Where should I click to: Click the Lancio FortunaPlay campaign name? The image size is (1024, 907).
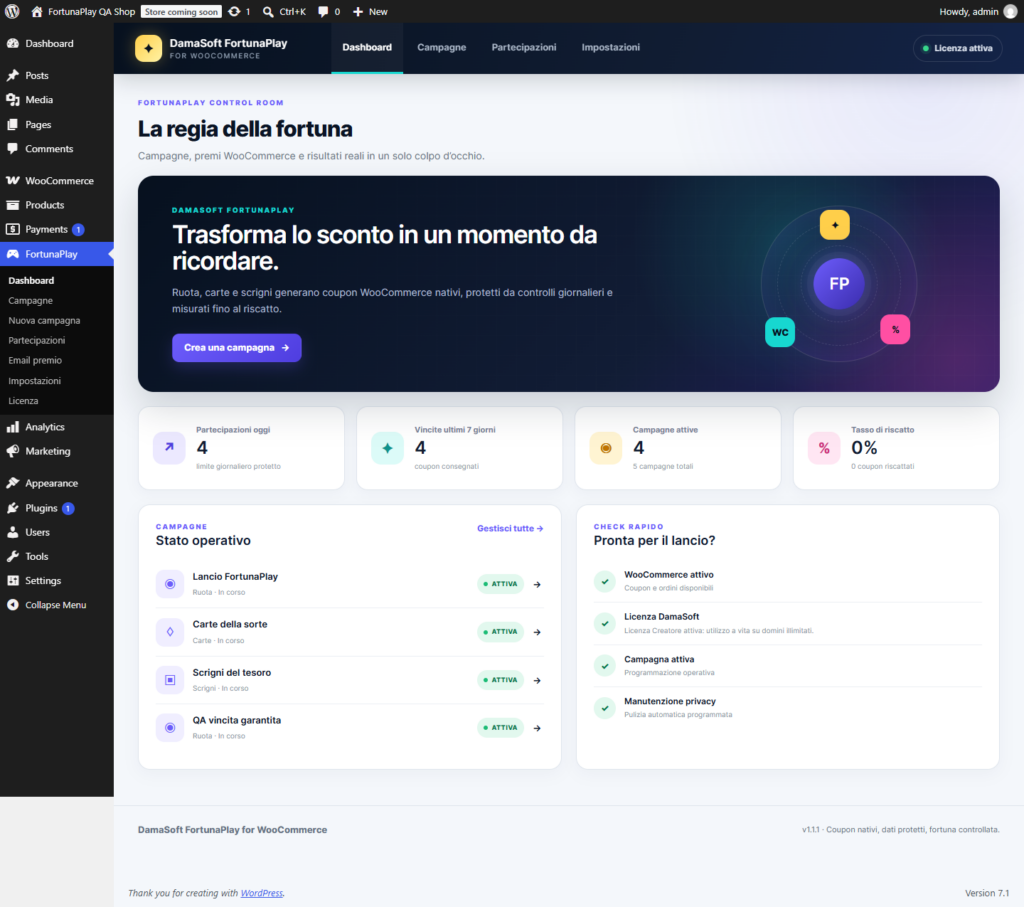point(235,577)
